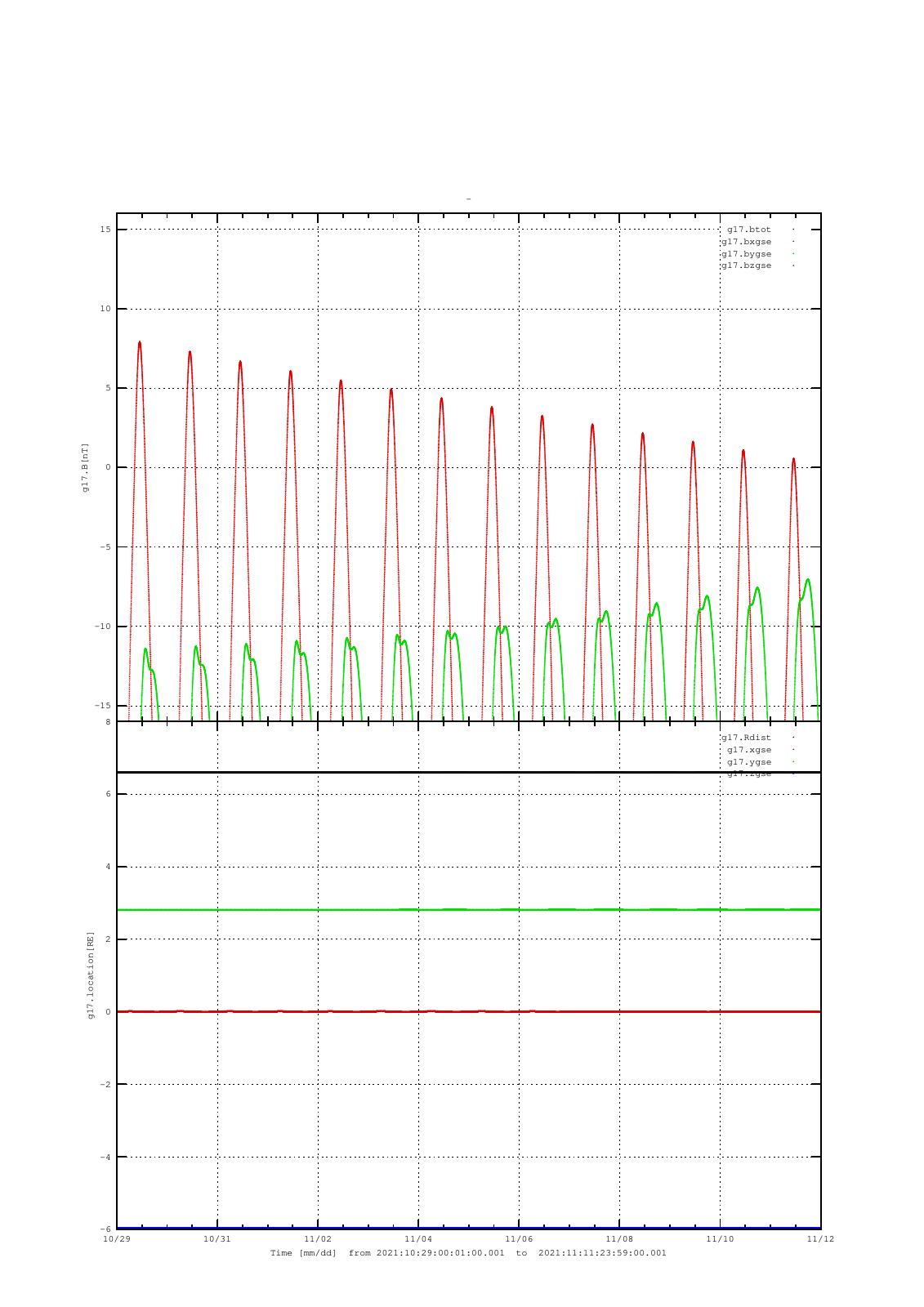Image resolution: width=924 pixels, height=1307 pixels.
Task: Click the g17.B[nT] axis title
Action: tap(84, 467)
